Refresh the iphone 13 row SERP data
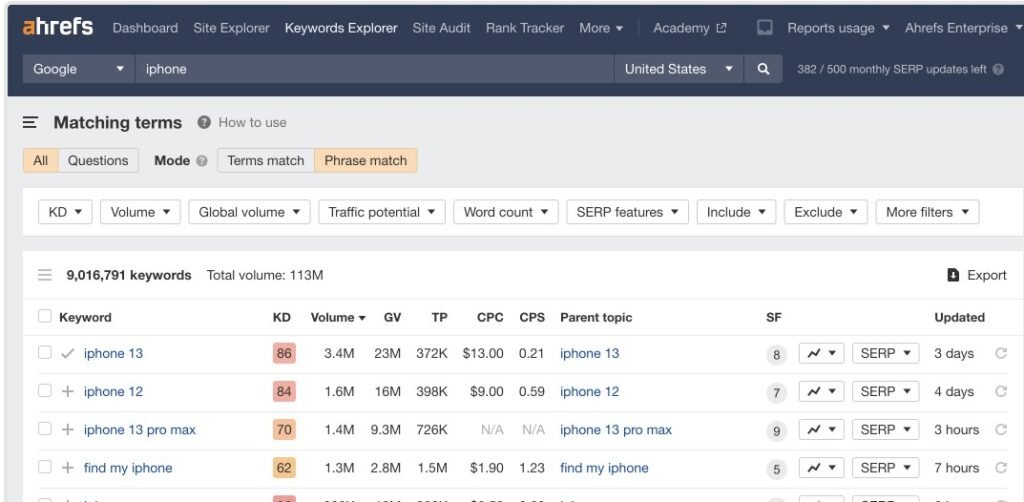Image resolution: width=1024 pixels, height=502 pixels. tap(1000, 353)
